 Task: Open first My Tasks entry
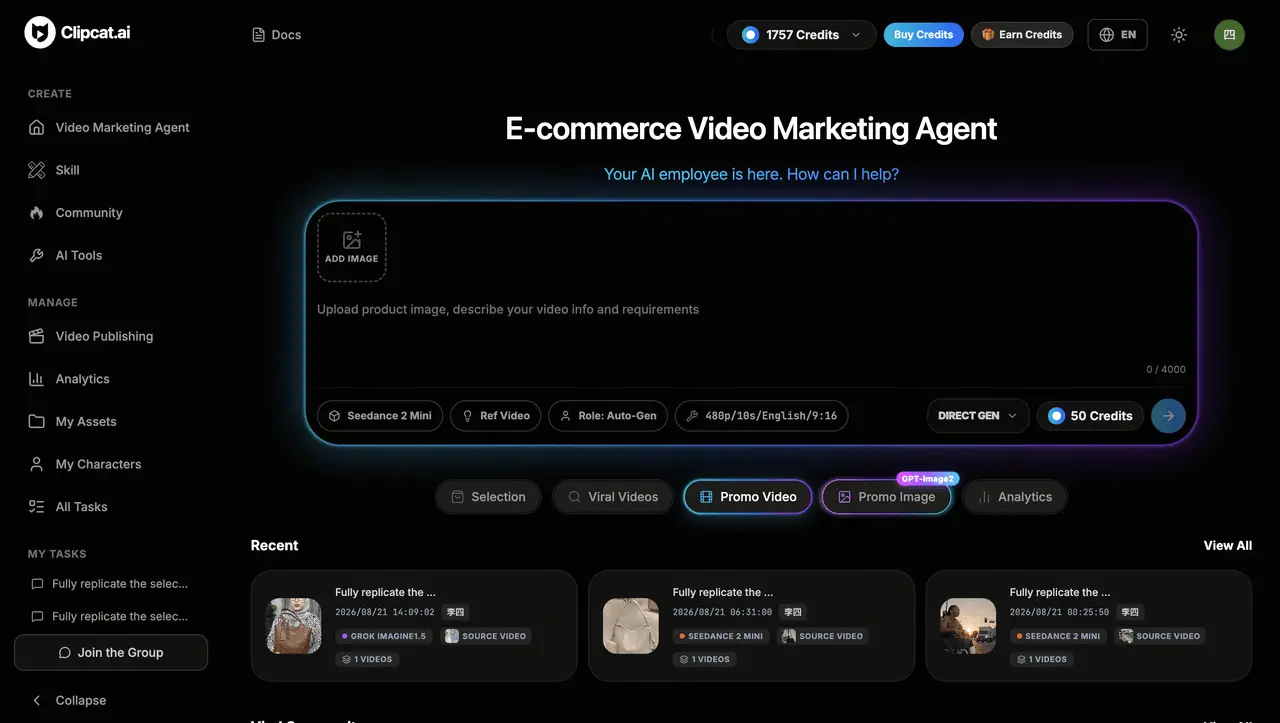[x=110, y=584]
